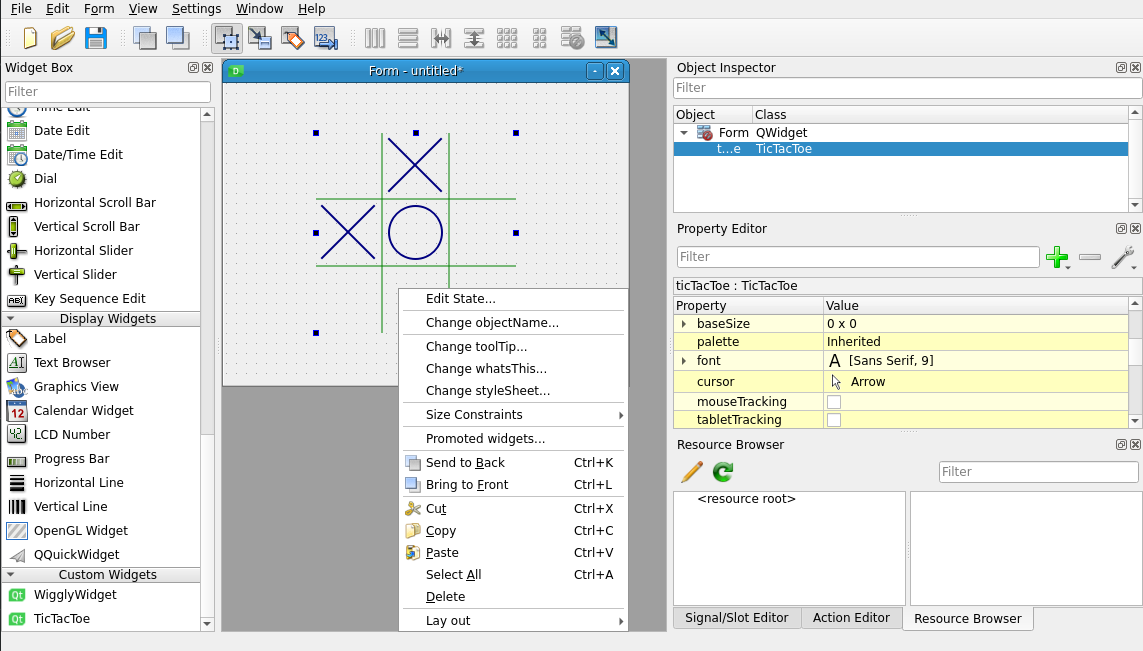Switch to Edit Signals/Slots mode
1143x651 pixels.
click(x=260, y=39)
